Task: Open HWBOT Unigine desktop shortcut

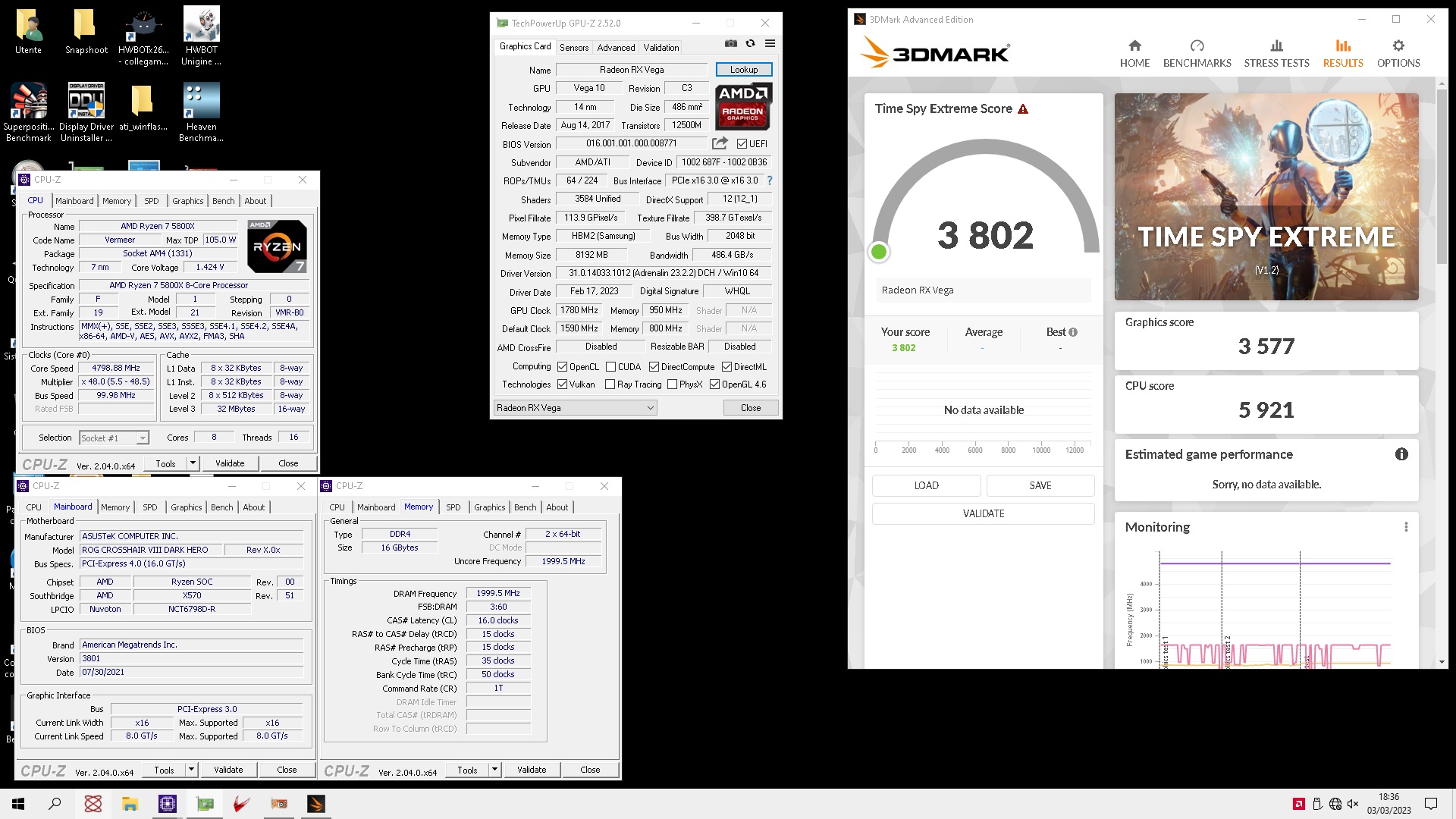Action: 202,36
